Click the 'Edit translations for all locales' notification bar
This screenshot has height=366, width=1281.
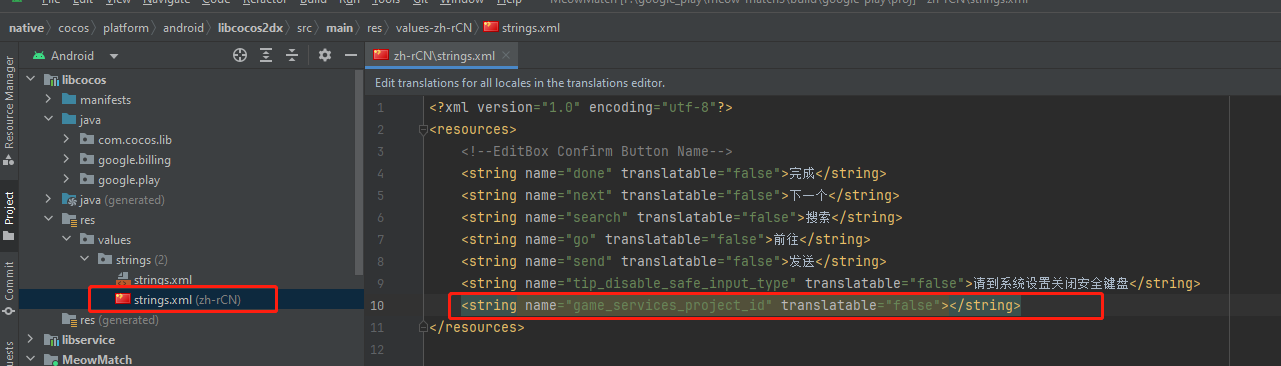822,83
